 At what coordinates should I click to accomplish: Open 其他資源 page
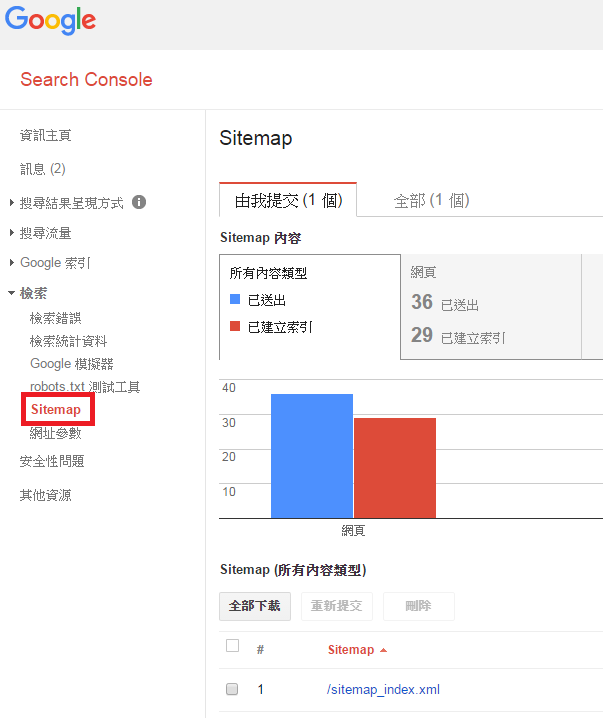(x=45, y=495)
